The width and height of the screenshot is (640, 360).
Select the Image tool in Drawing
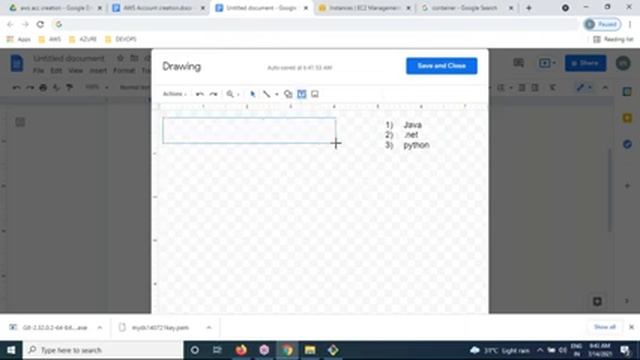pos(315,94)
